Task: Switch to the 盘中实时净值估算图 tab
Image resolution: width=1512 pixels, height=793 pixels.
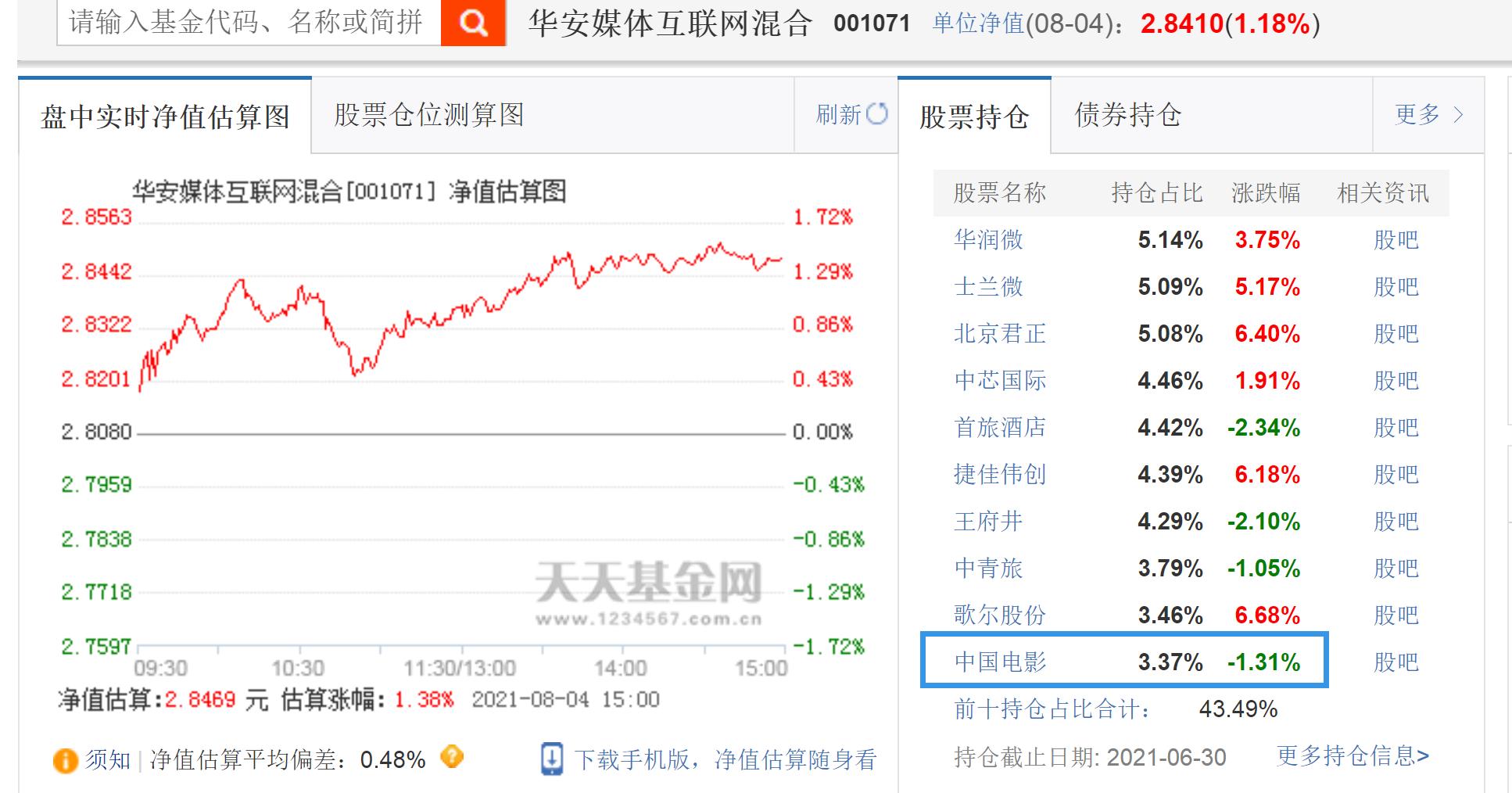Action: 164,115
